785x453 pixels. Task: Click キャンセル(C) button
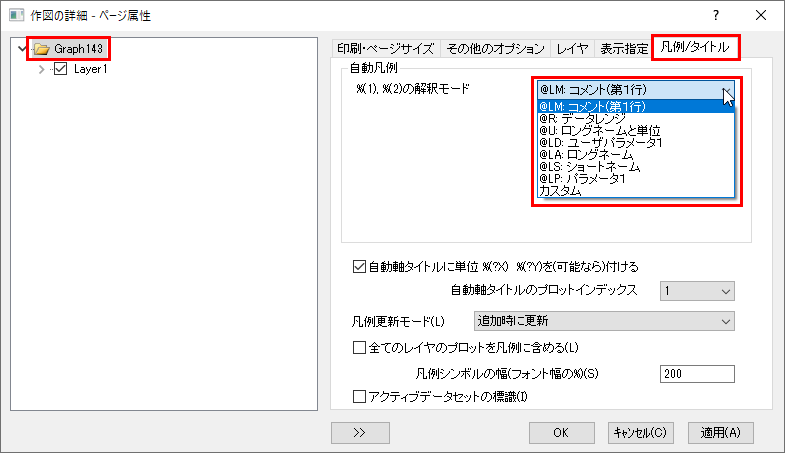coord(641,432)
